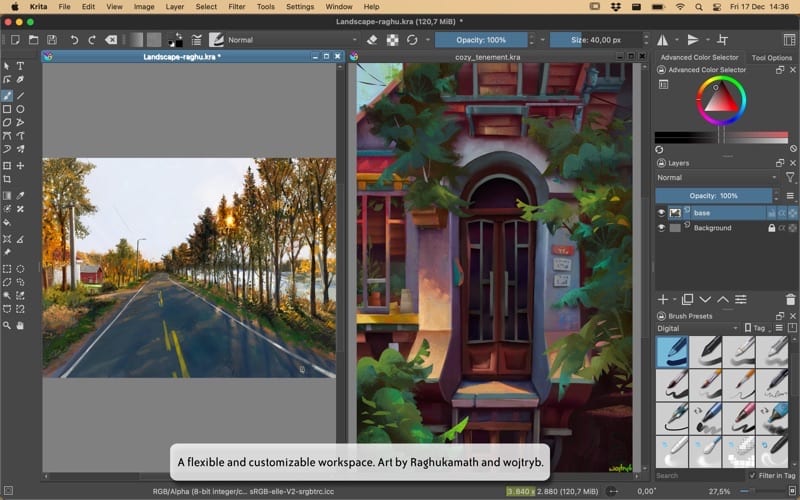800x500 pixels.
Task: Redo the last undone action
Action: point(92,40)
